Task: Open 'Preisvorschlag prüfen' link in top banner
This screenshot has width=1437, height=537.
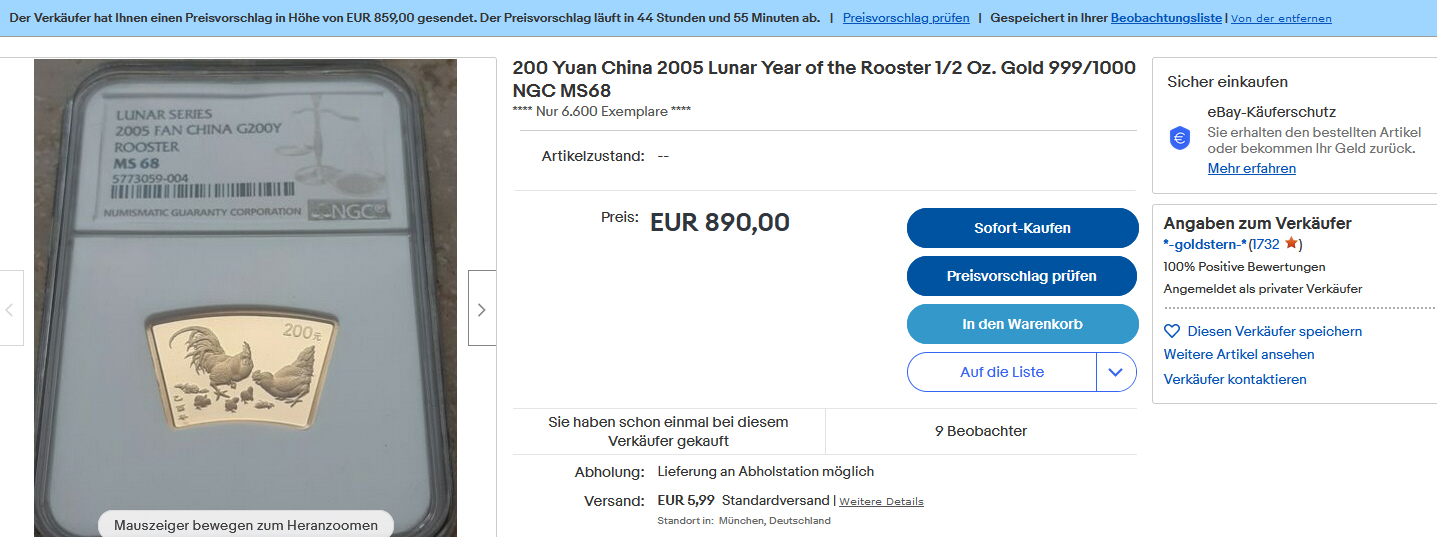Action: [906, 18]
